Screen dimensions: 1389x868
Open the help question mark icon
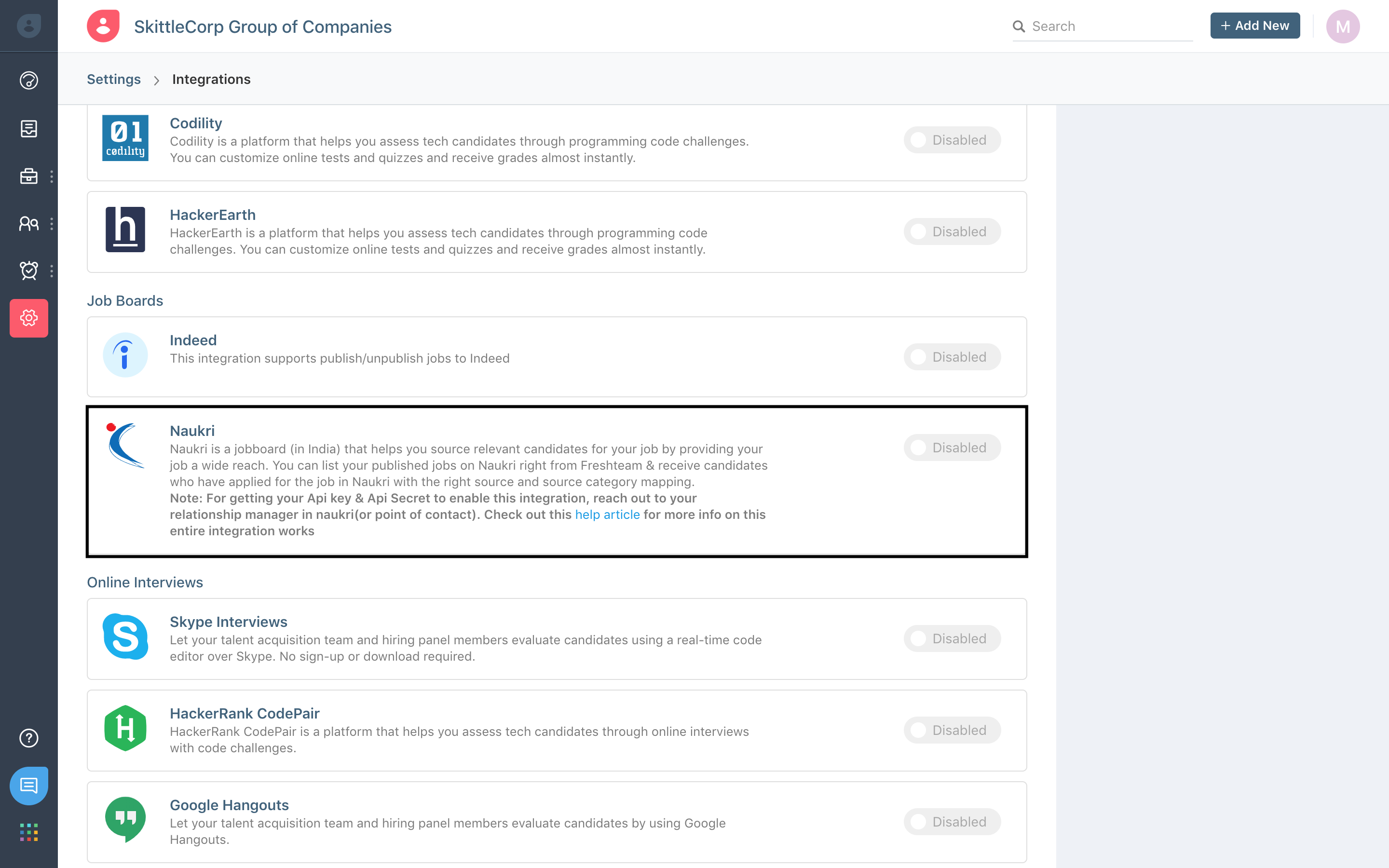pos(29,738)
